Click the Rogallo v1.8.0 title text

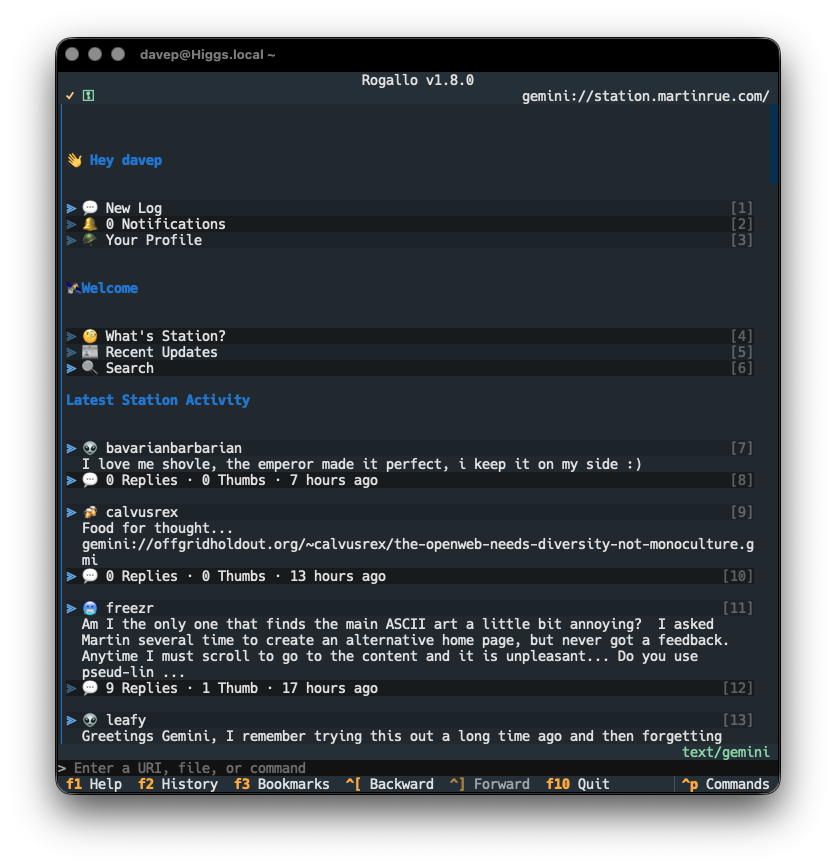417,80
